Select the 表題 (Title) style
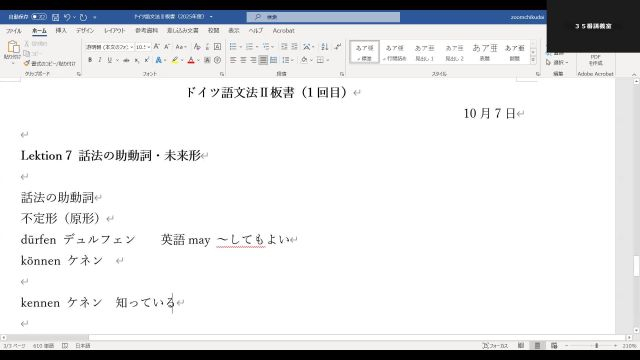The image size is (640, 360). tap(484, 52)
